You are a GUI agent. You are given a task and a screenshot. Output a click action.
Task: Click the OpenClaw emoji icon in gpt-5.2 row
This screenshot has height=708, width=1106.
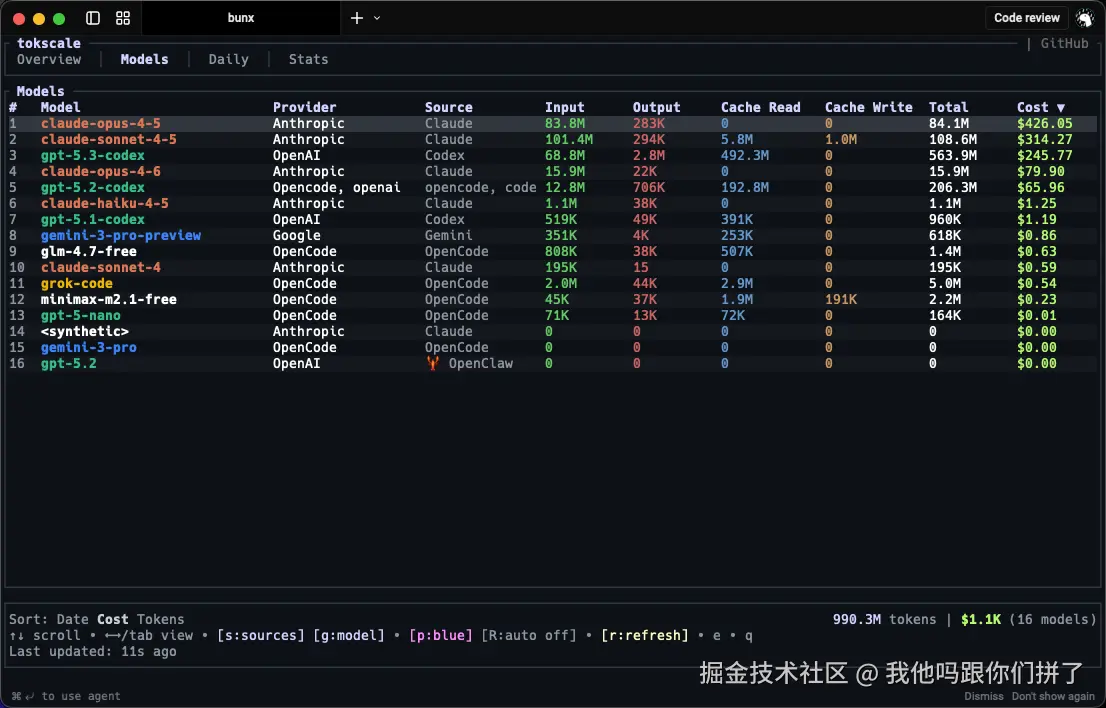point(432,363)
